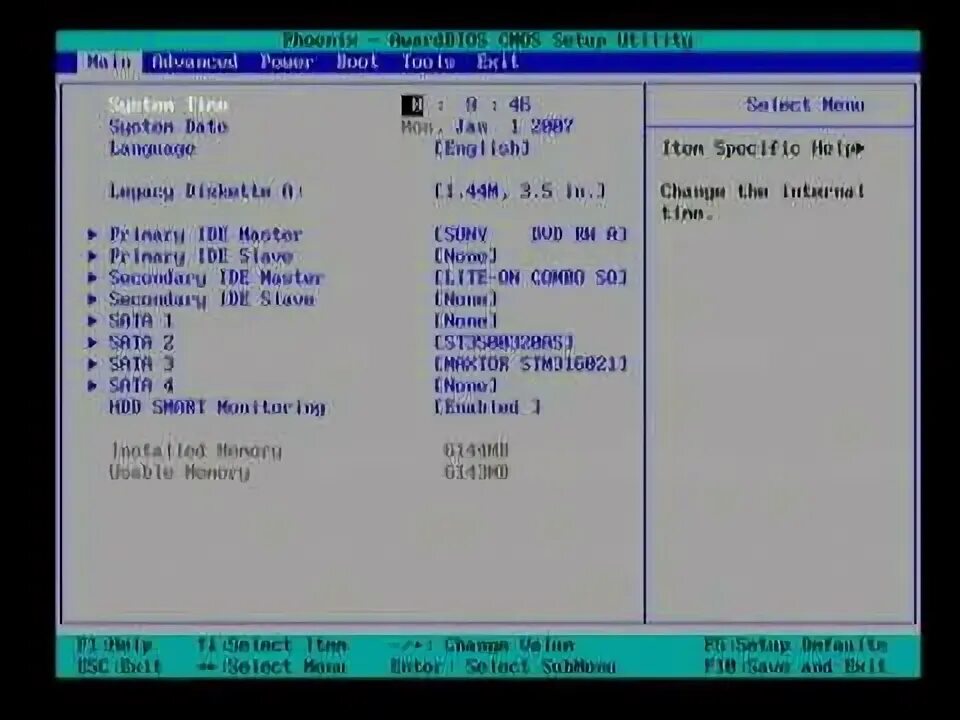Open the SATA 1 label
The image size is (960, 720).
point(141,320)
